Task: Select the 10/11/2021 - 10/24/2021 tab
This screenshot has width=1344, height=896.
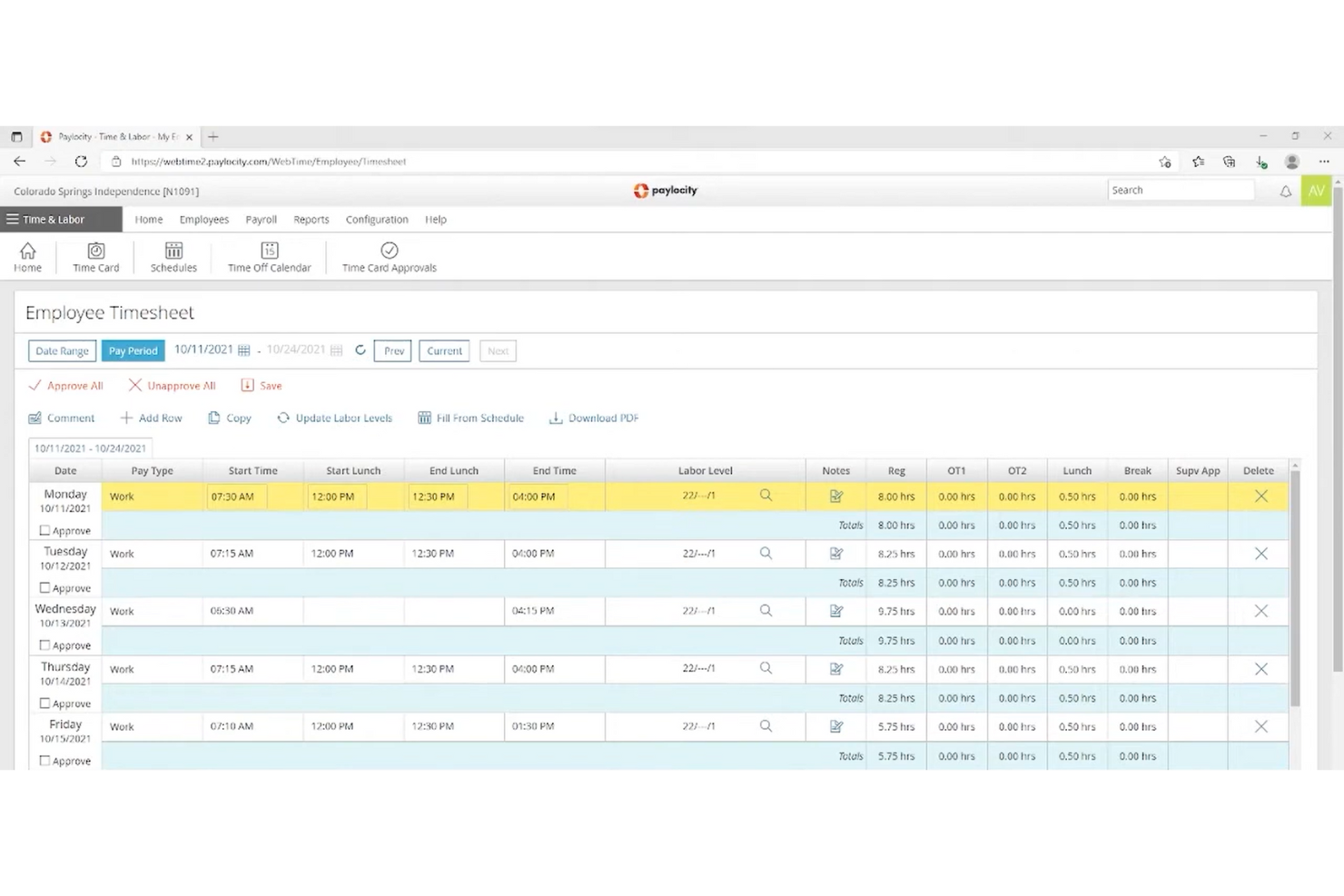Action: pos(91,448)
